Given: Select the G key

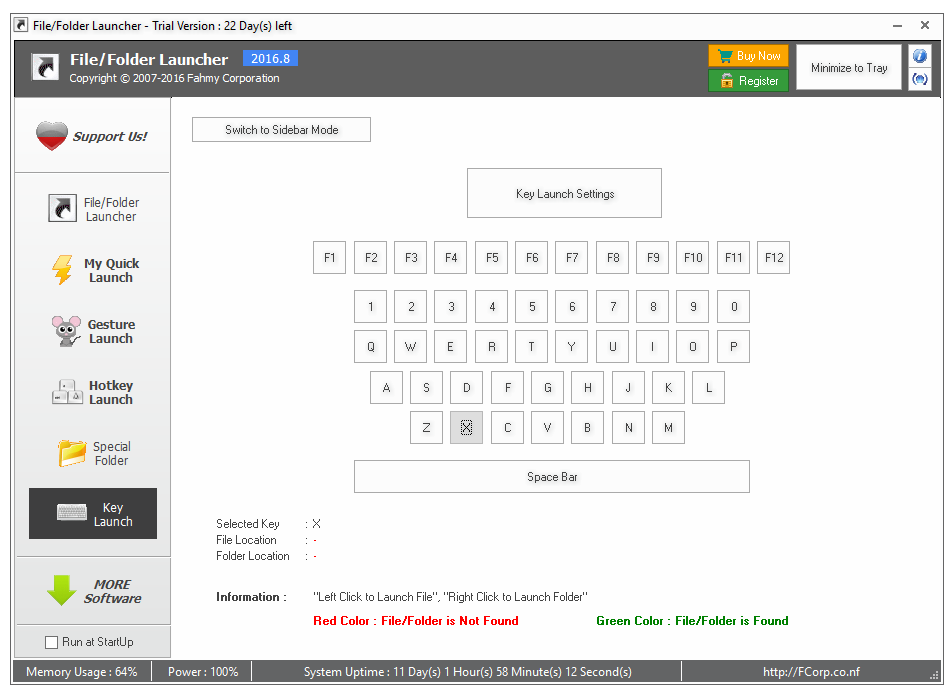Looking at the screenshot, I should point(548,388).
